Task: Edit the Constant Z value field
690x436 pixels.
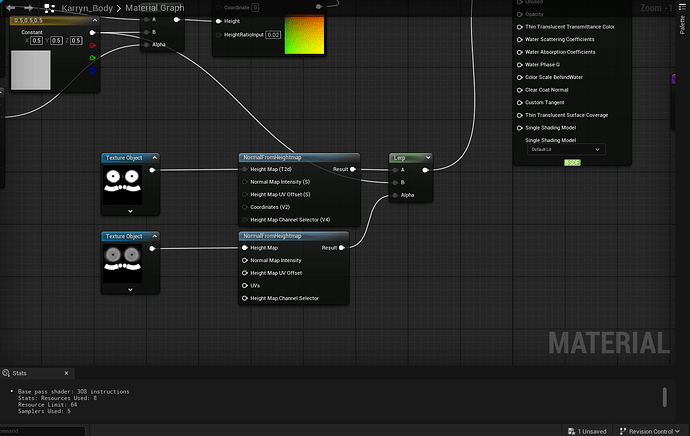Action: click(x=76, y=40)
